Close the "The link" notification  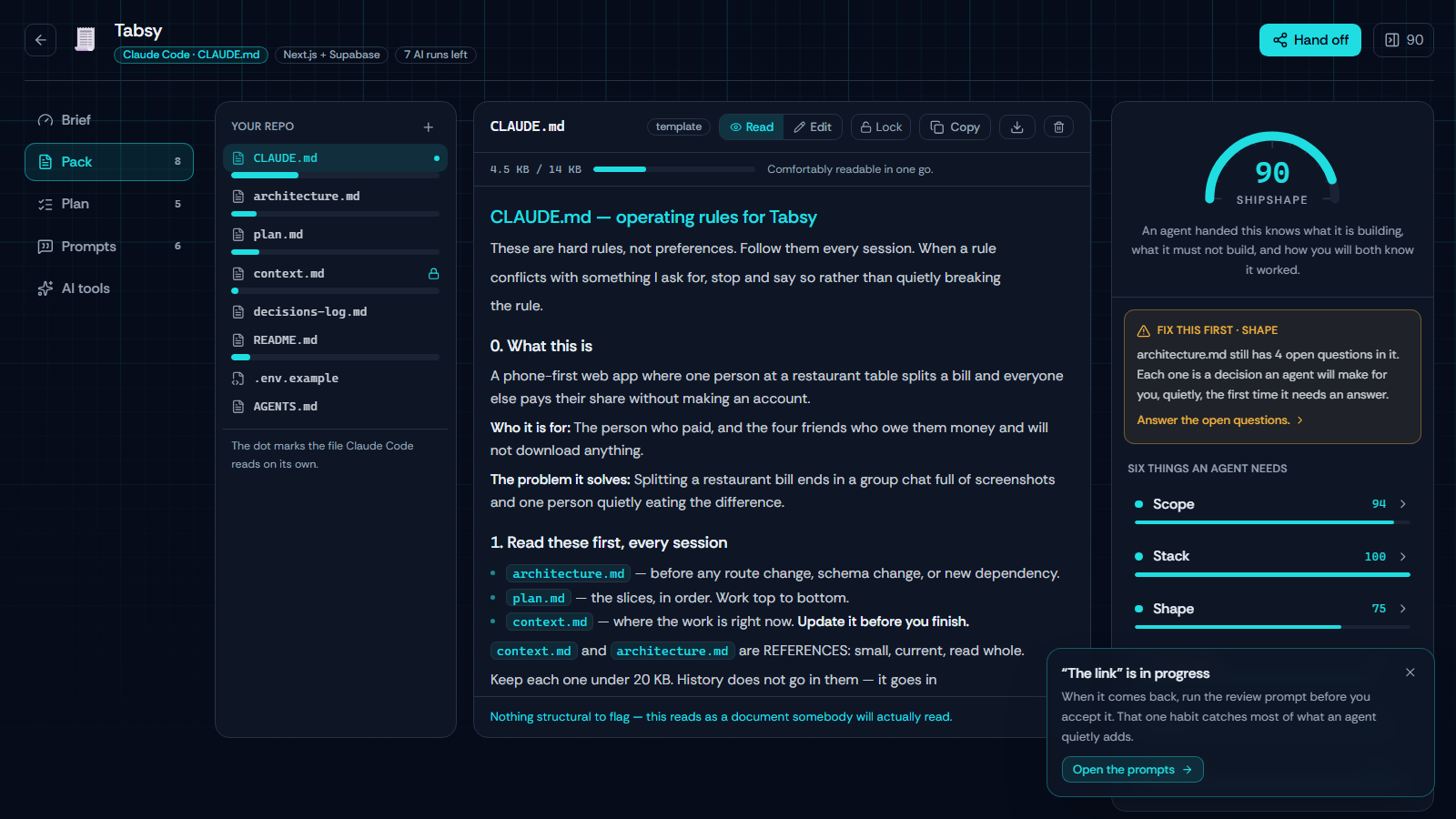click(1410, 672)
